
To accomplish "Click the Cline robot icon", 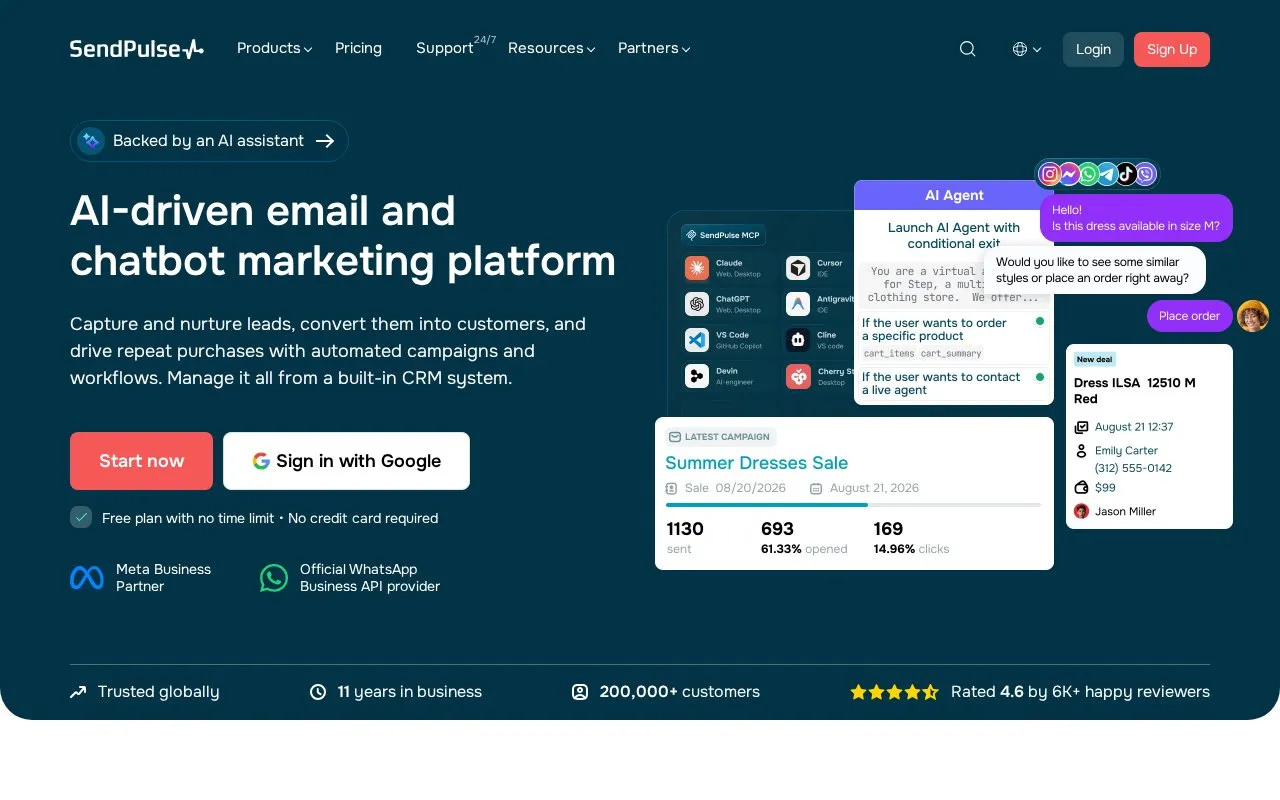I will pos(798,340).
